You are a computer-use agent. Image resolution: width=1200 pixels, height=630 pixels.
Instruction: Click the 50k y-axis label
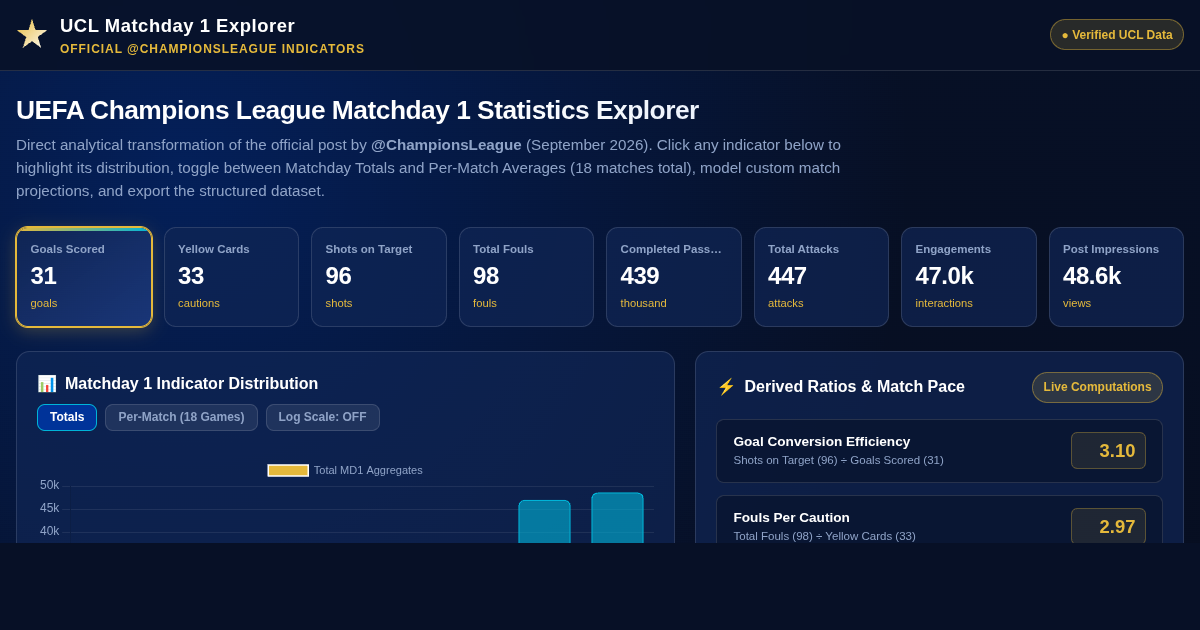(x=49, y=485)
